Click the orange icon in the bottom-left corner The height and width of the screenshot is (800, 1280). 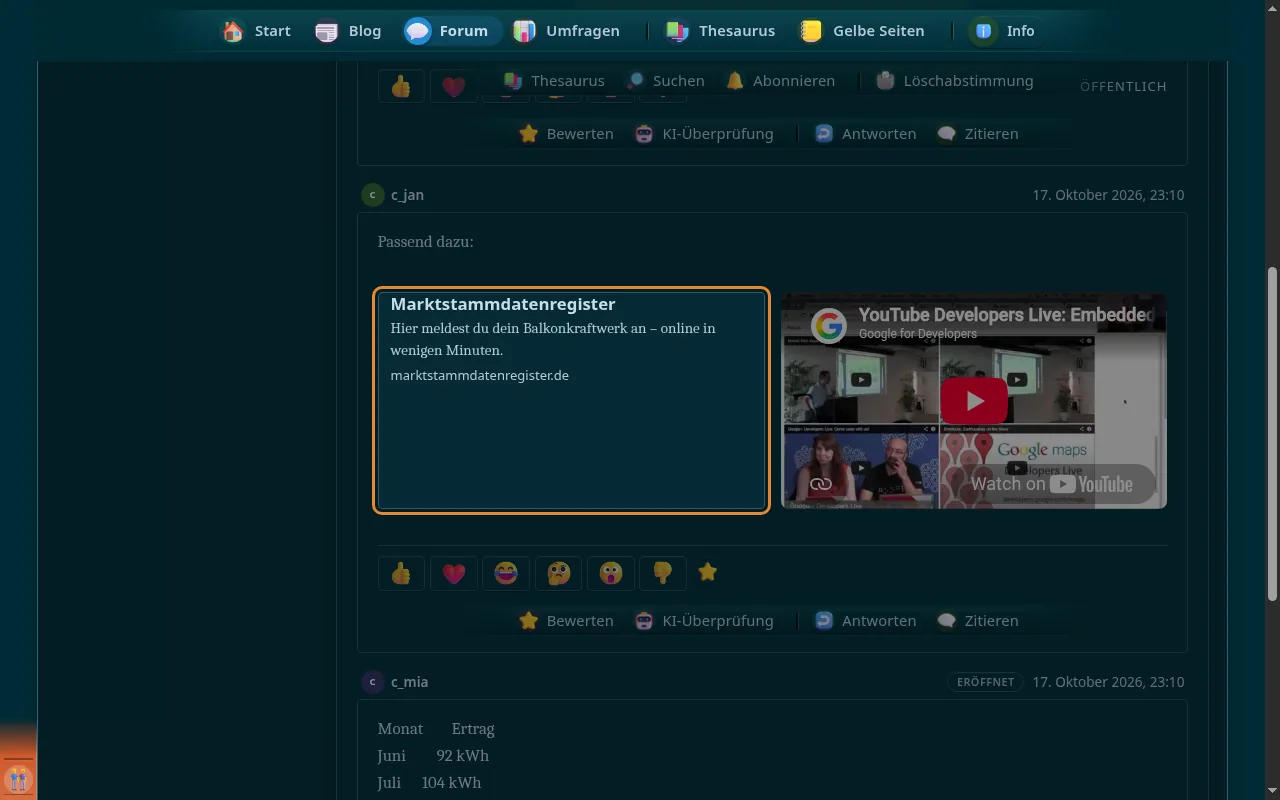pos(18,778)
